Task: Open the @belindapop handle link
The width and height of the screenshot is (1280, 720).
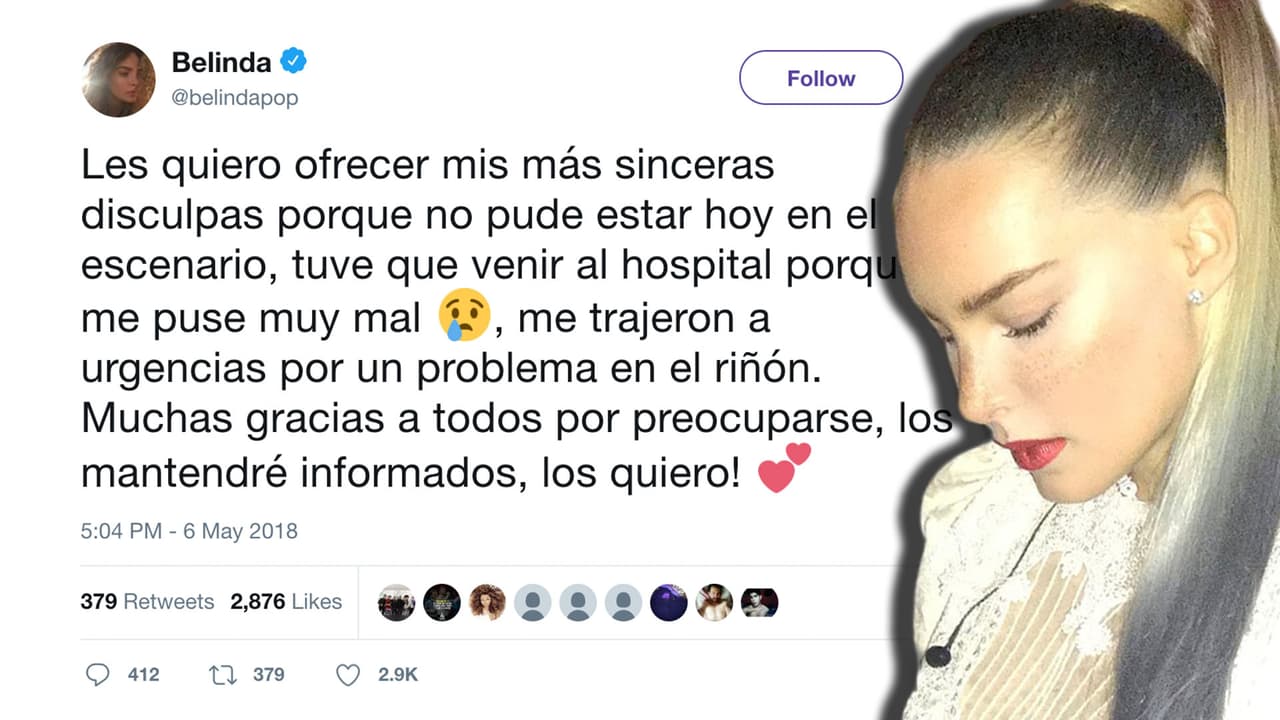Action: (235, 98)
